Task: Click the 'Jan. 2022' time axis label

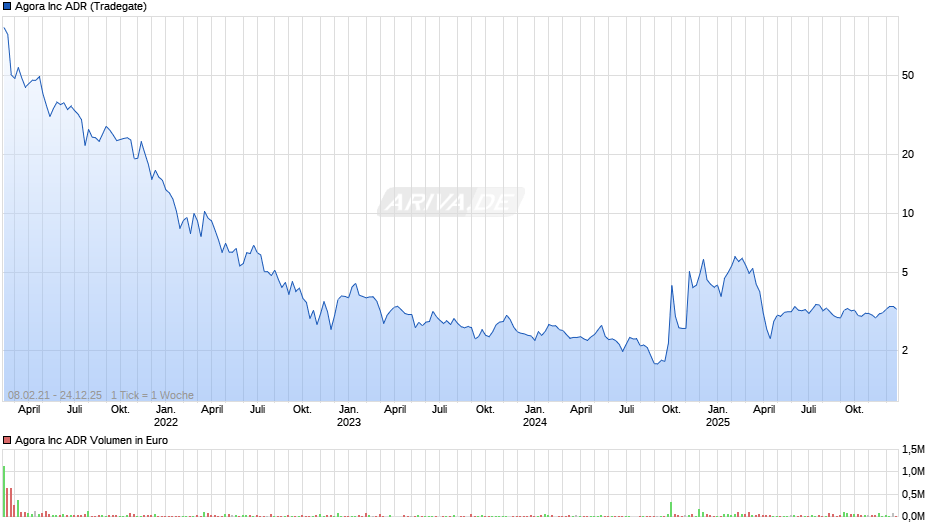Action: (166, 416)
